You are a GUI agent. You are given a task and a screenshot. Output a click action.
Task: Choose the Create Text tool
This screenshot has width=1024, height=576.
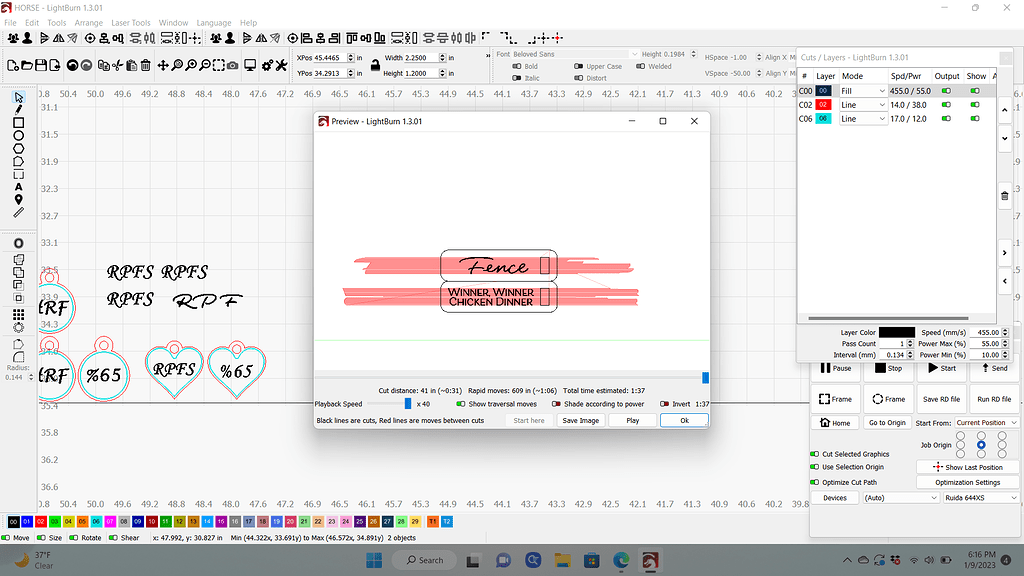tap(18, 186)
